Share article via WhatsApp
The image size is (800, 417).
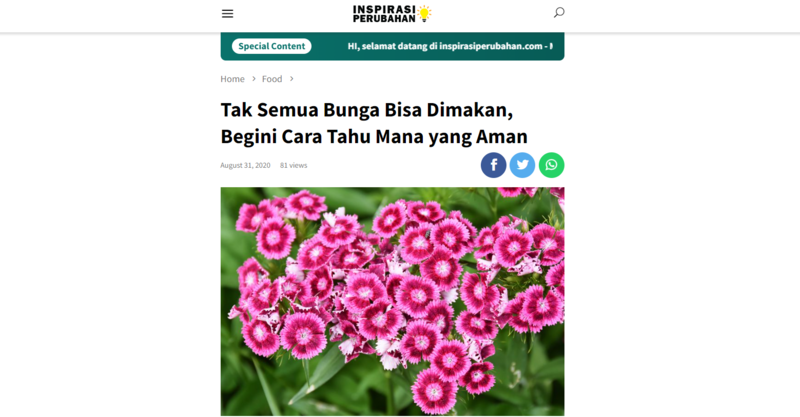(552, 165)
